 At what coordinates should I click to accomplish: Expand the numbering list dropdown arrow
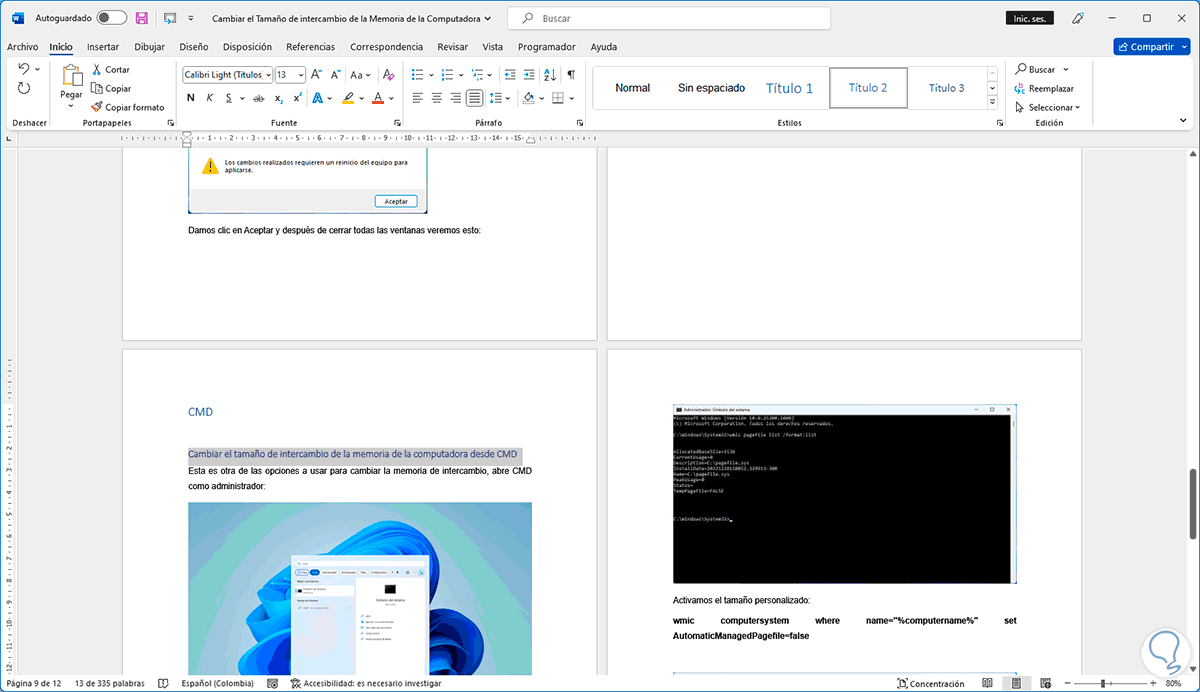[x=462, y=74]
